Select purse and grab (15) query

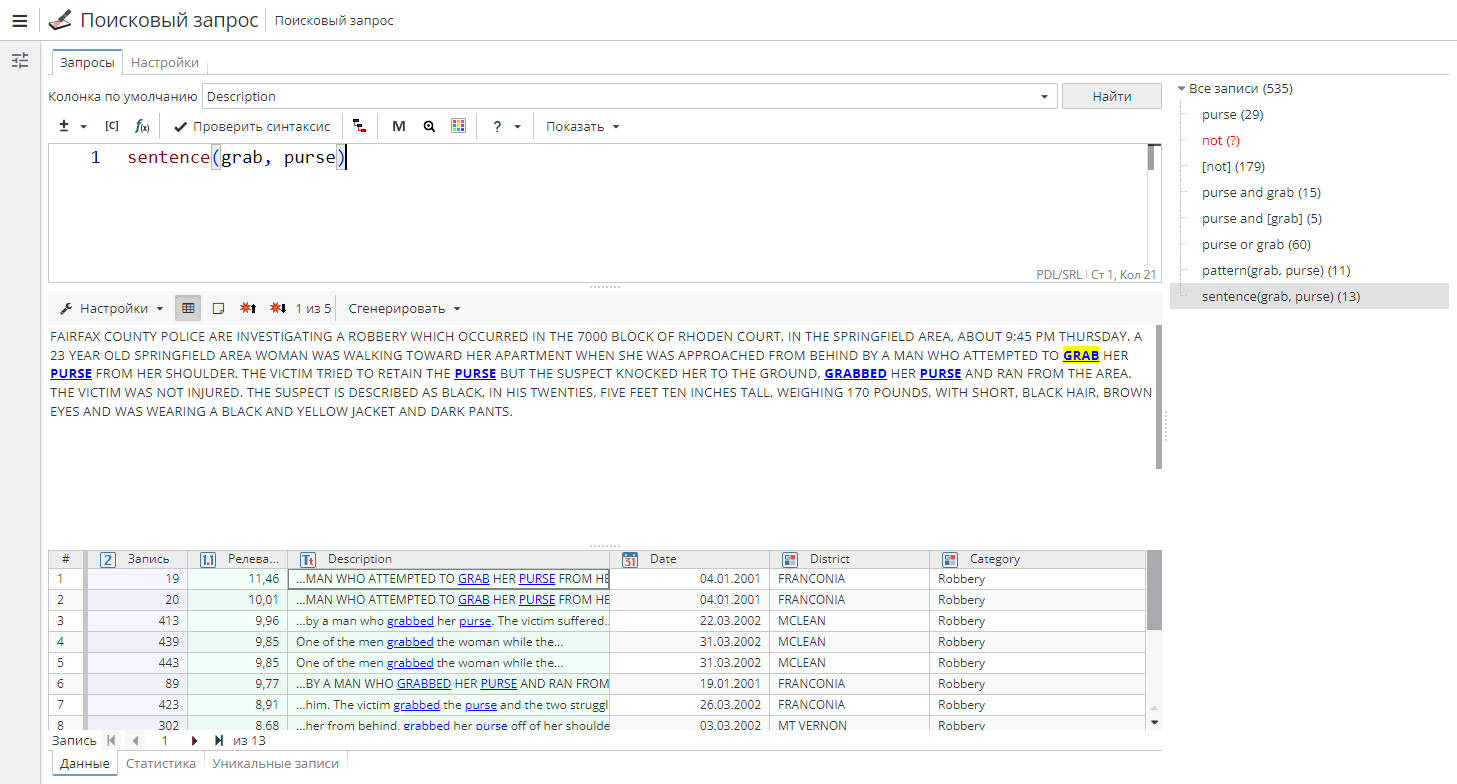(1261, 192)
